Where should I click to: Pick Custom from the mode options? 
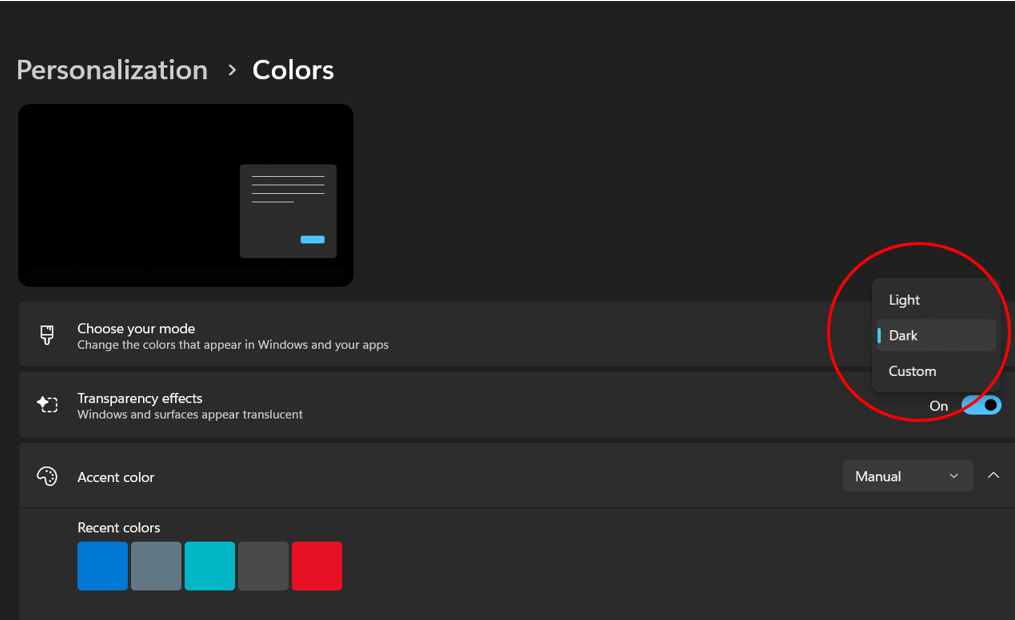pyautogui.click(x=912, y=371)
